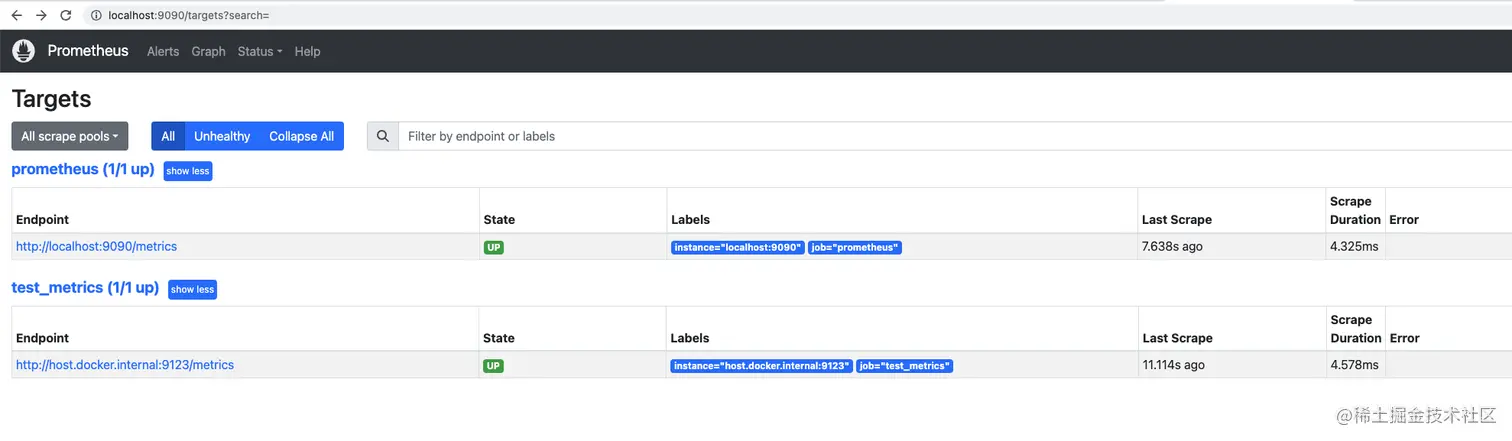Focus the Filter by endpoint or labels field

pos(955,136)
